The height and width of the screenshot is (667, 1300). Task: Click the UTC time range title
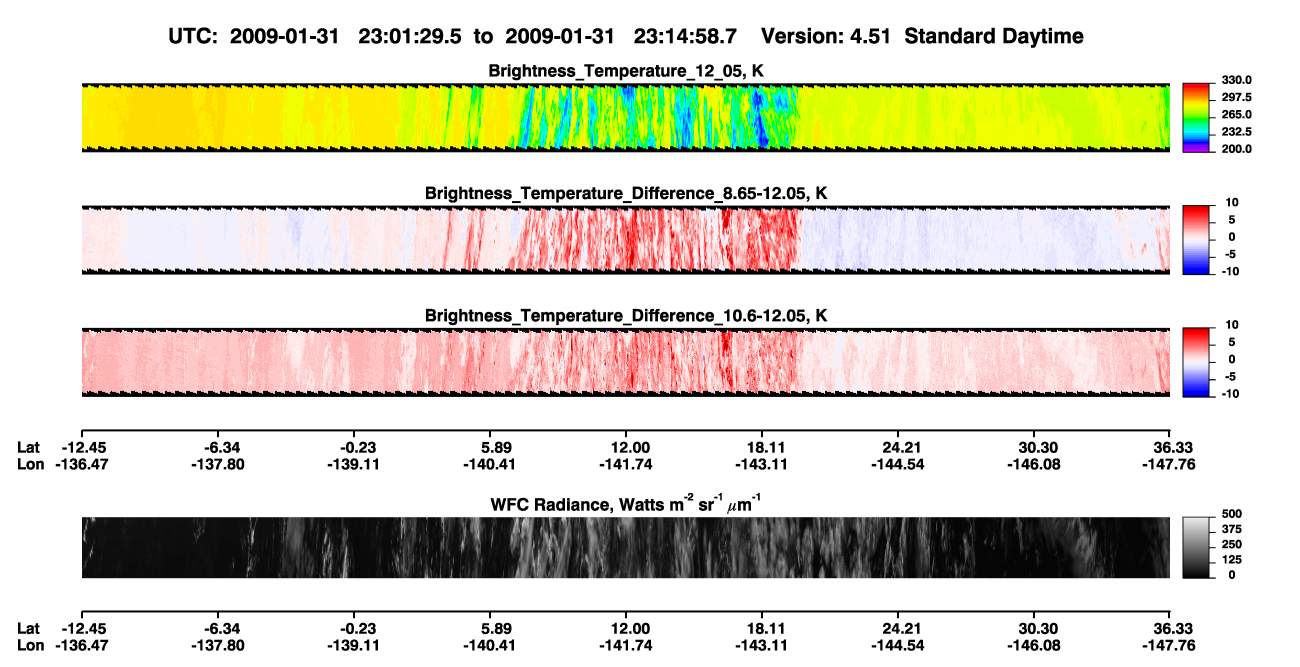pyautogui.click(x=626, y=36)
